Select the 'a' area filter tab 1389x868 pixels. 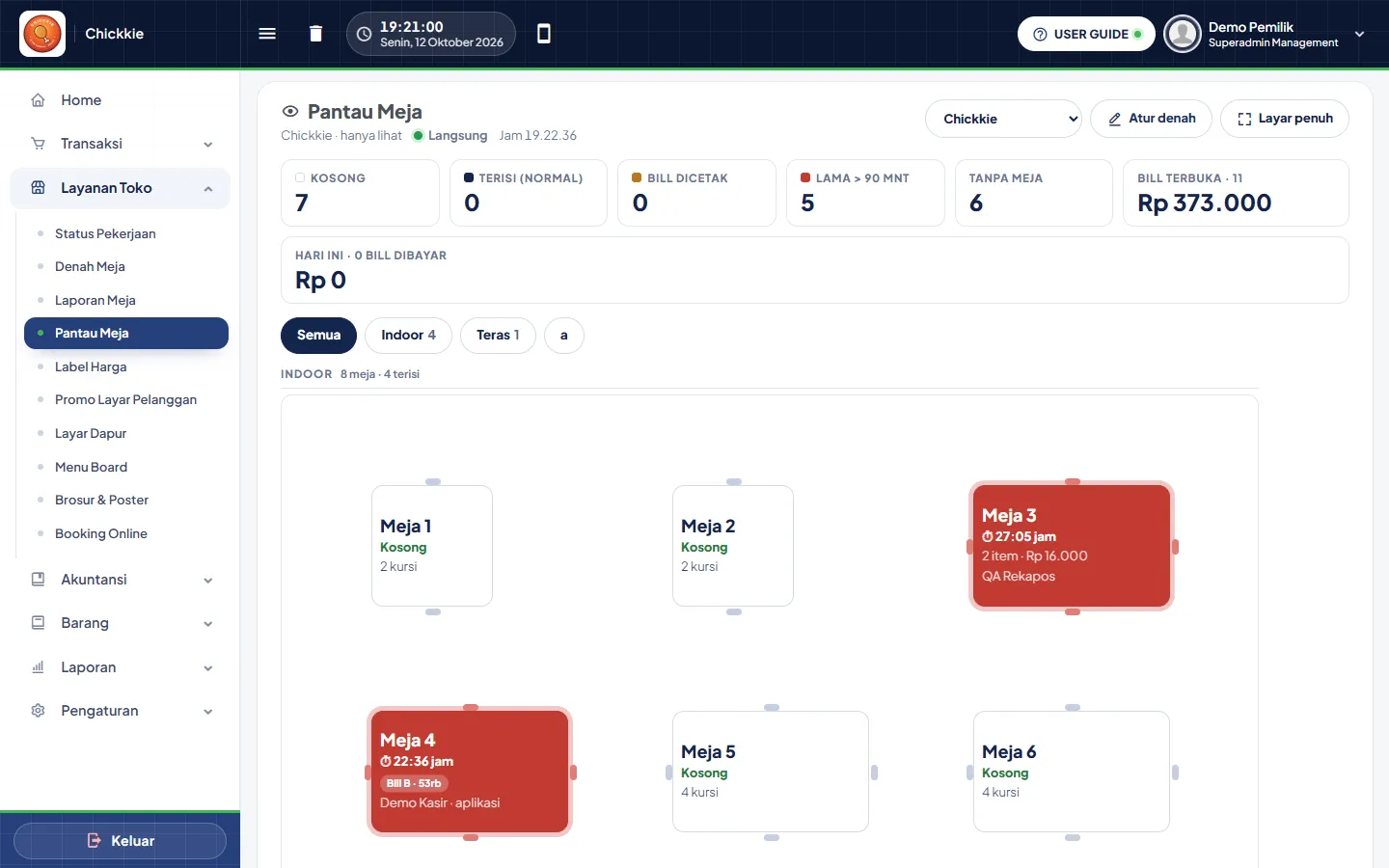pyautogui.click(x=564, y=336)
